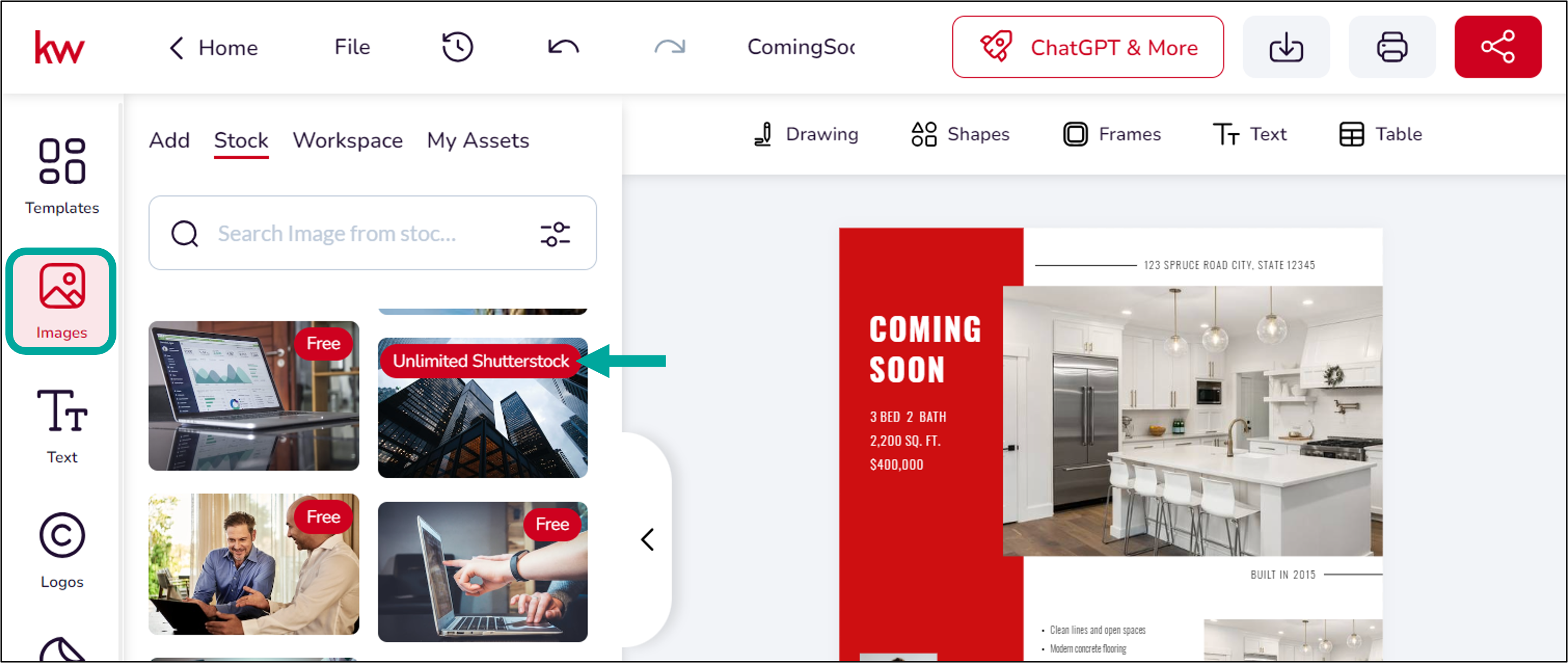Select the Images panel icon
The height and width of the screenshot is (663, 1568).
tap(62, 300)
